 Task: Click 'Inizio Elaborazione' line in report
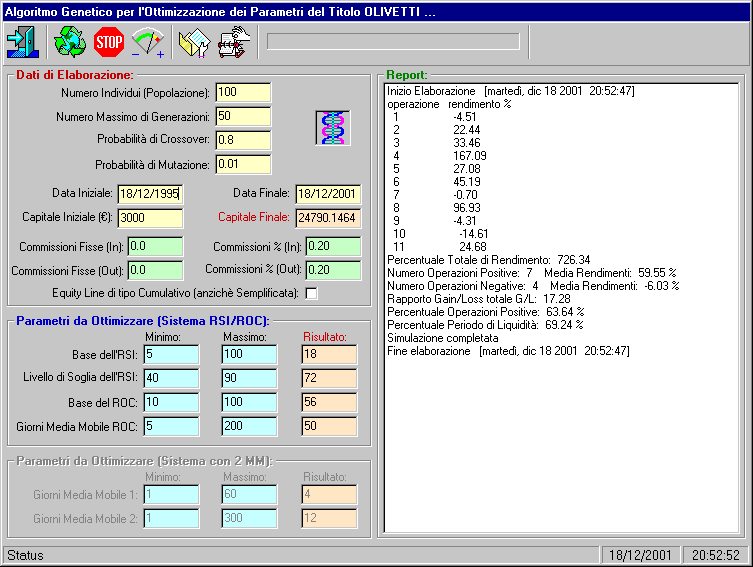511,91
